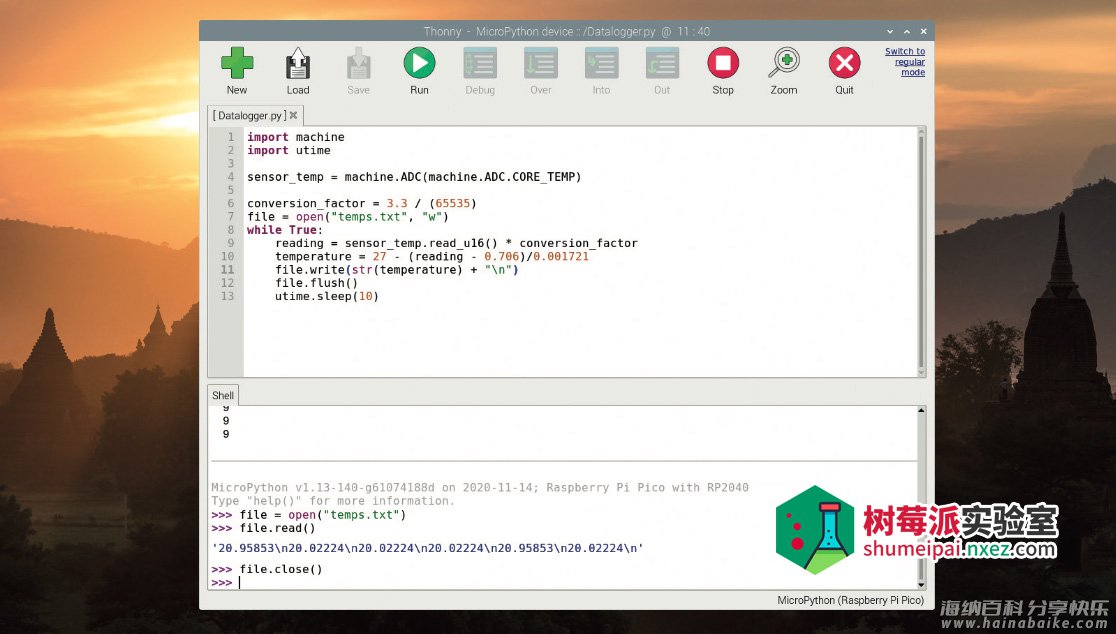This screenshot has width=1116, height=634.
Task: Start the Debug tool
Action: click(480, 70)
